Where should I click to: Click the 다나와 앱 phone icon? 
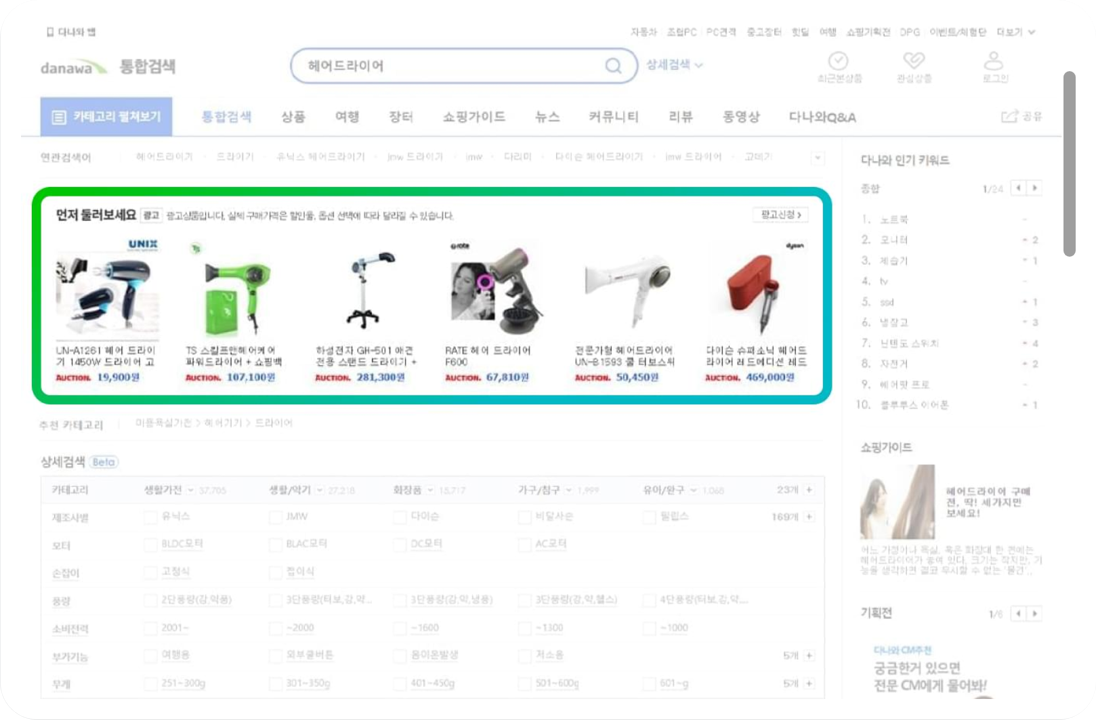click(x=50, y=32)
